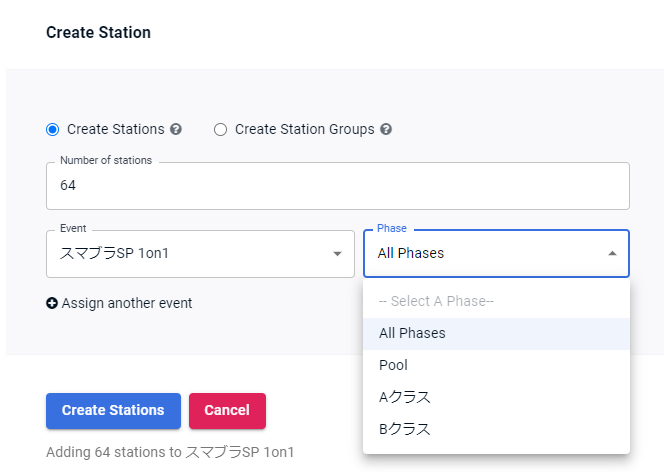Click the Phase field showing All Phases
This screenshot has height=472, width=664.
480,254
